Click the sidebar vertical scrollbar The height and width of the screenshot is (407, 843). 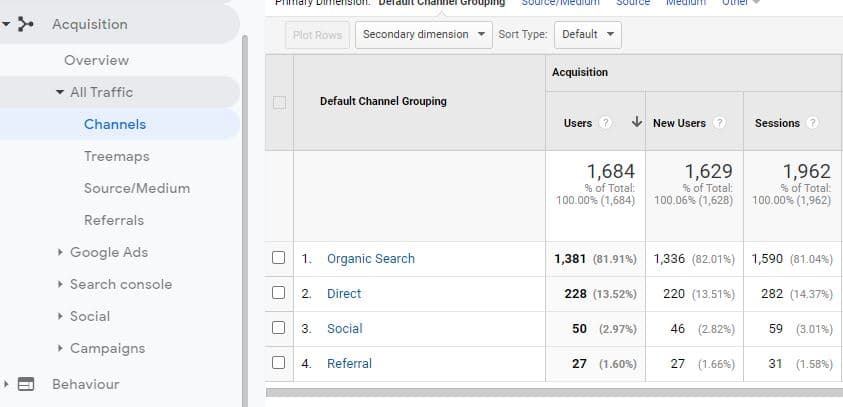point(245,220)
